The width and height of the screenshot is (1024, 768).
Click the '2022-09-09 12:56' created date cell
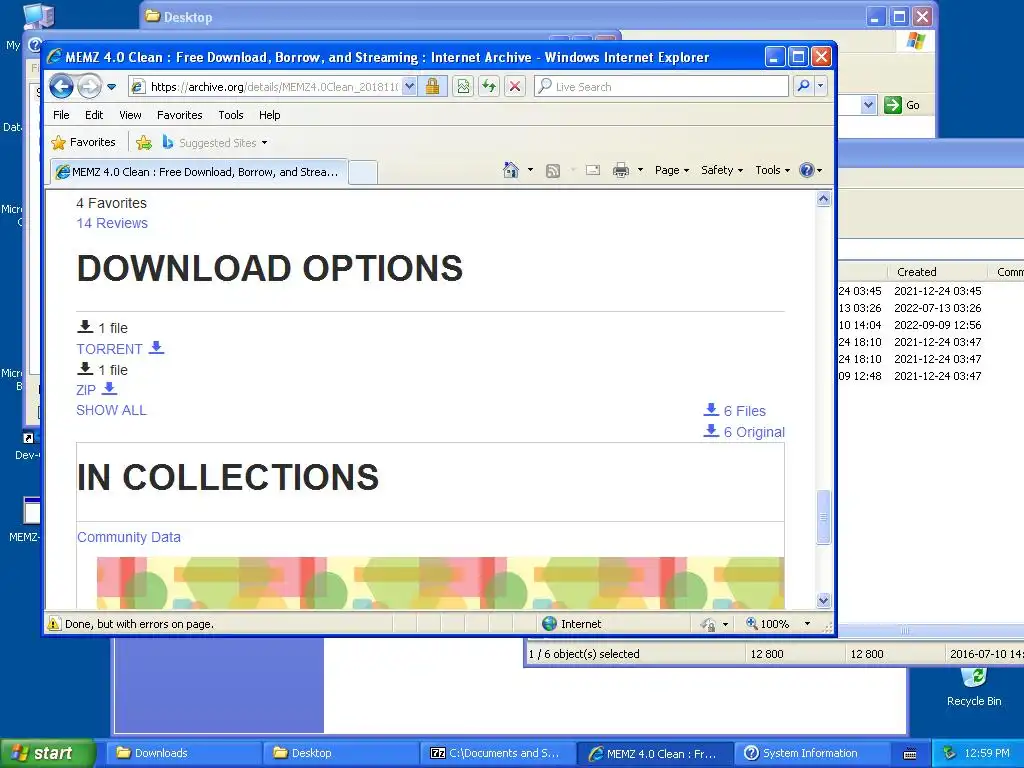937,325
